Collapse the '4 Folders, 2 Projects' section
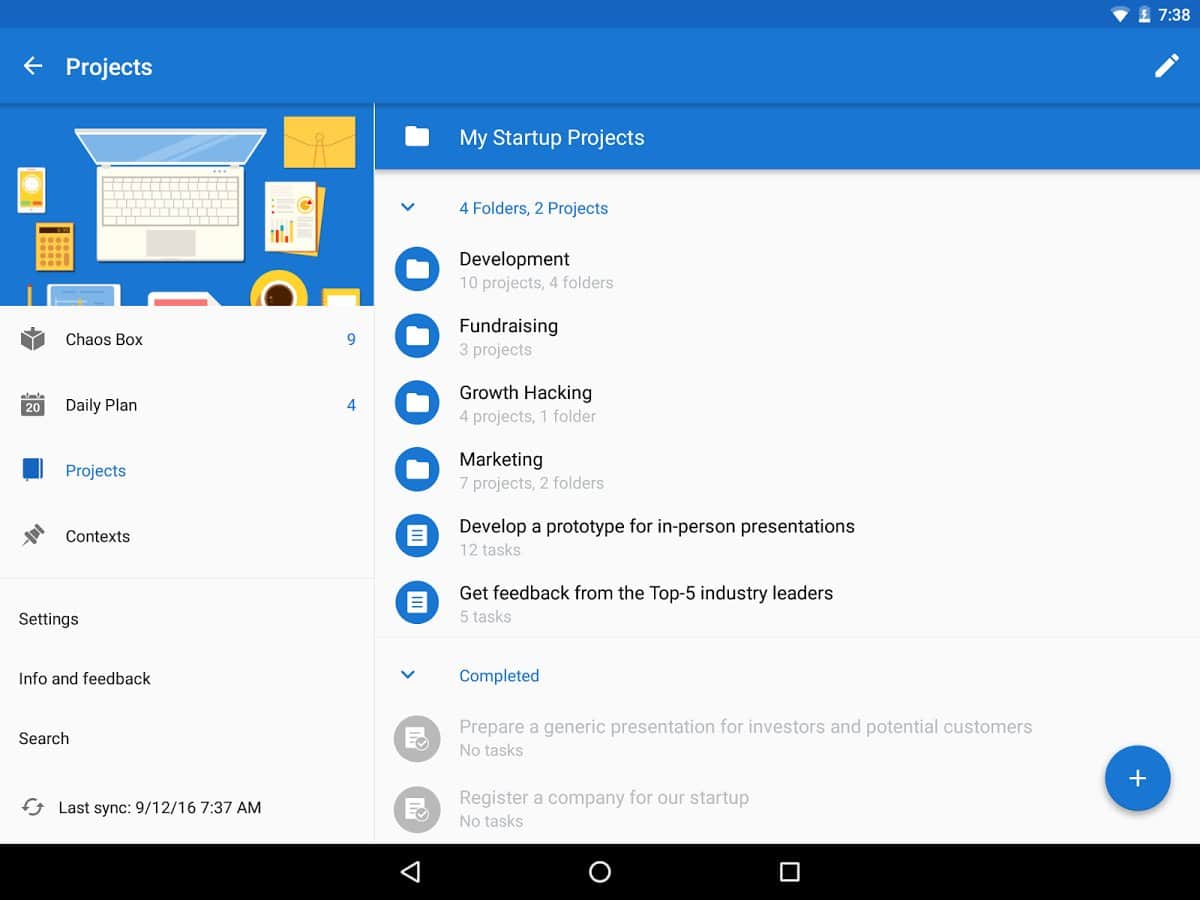 pyautogui.click(x=407, y=208)
